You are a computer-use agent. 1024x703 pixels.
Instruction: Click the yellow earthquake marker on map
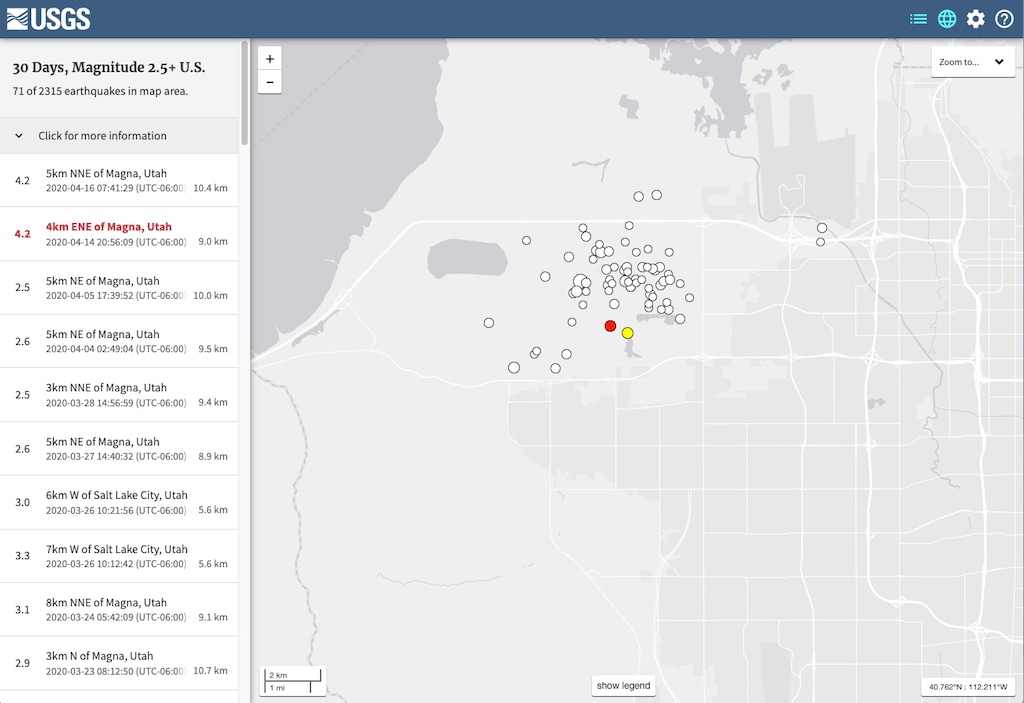(x=627, y=333)
